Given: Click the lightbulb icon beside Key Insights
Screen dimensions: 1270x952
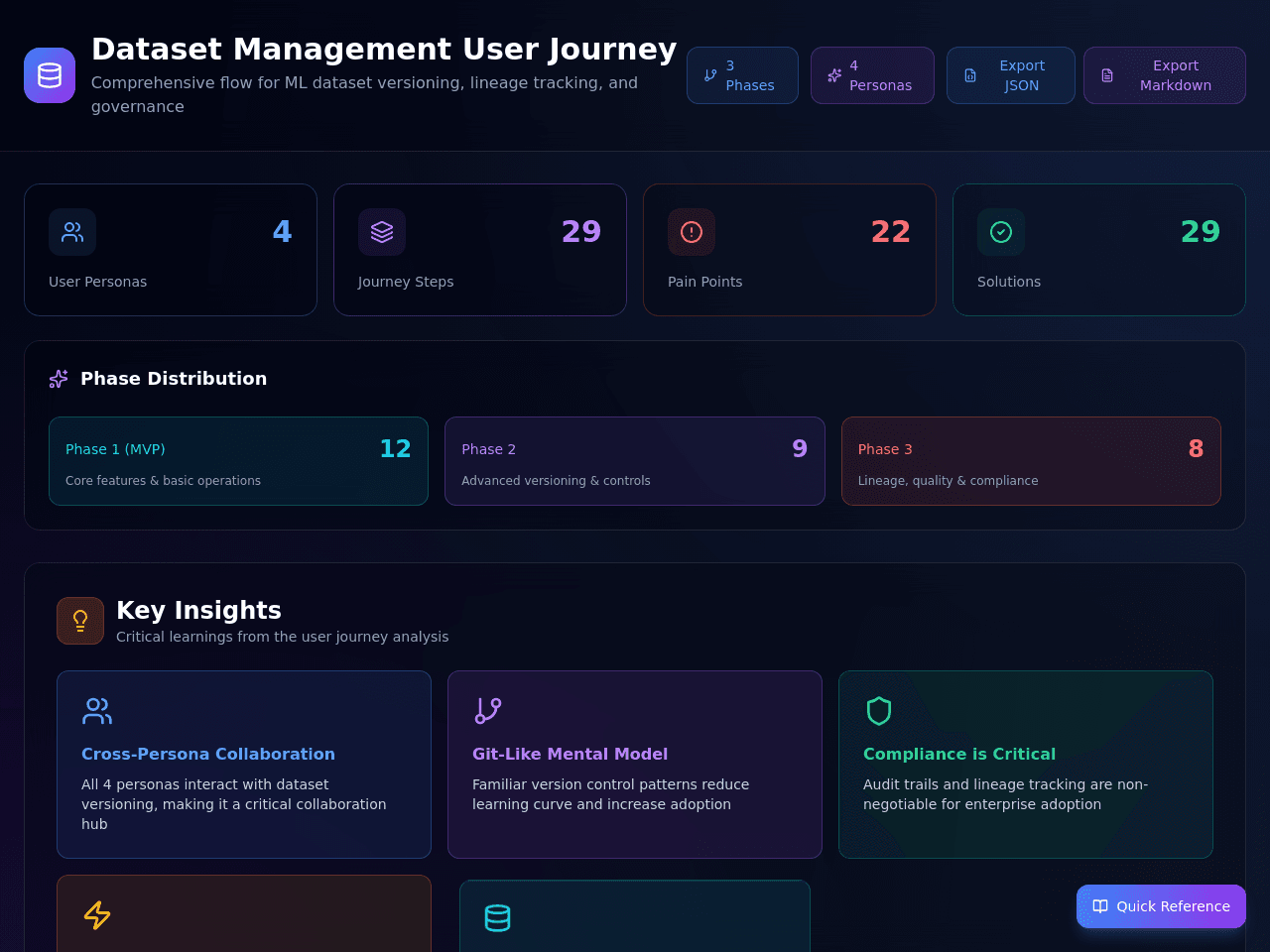Looking at the screenshot, I should [x=80, y=621].
